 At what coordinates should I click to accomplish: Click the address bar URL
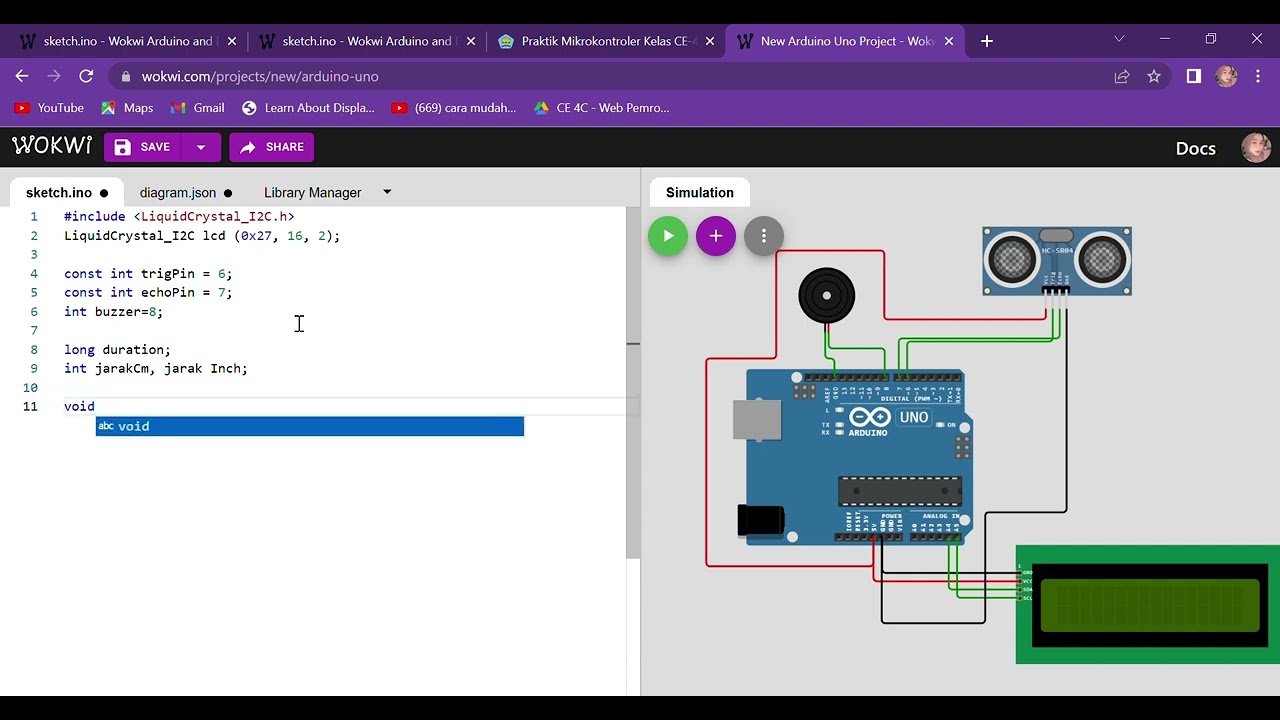(x=260, y=76)
